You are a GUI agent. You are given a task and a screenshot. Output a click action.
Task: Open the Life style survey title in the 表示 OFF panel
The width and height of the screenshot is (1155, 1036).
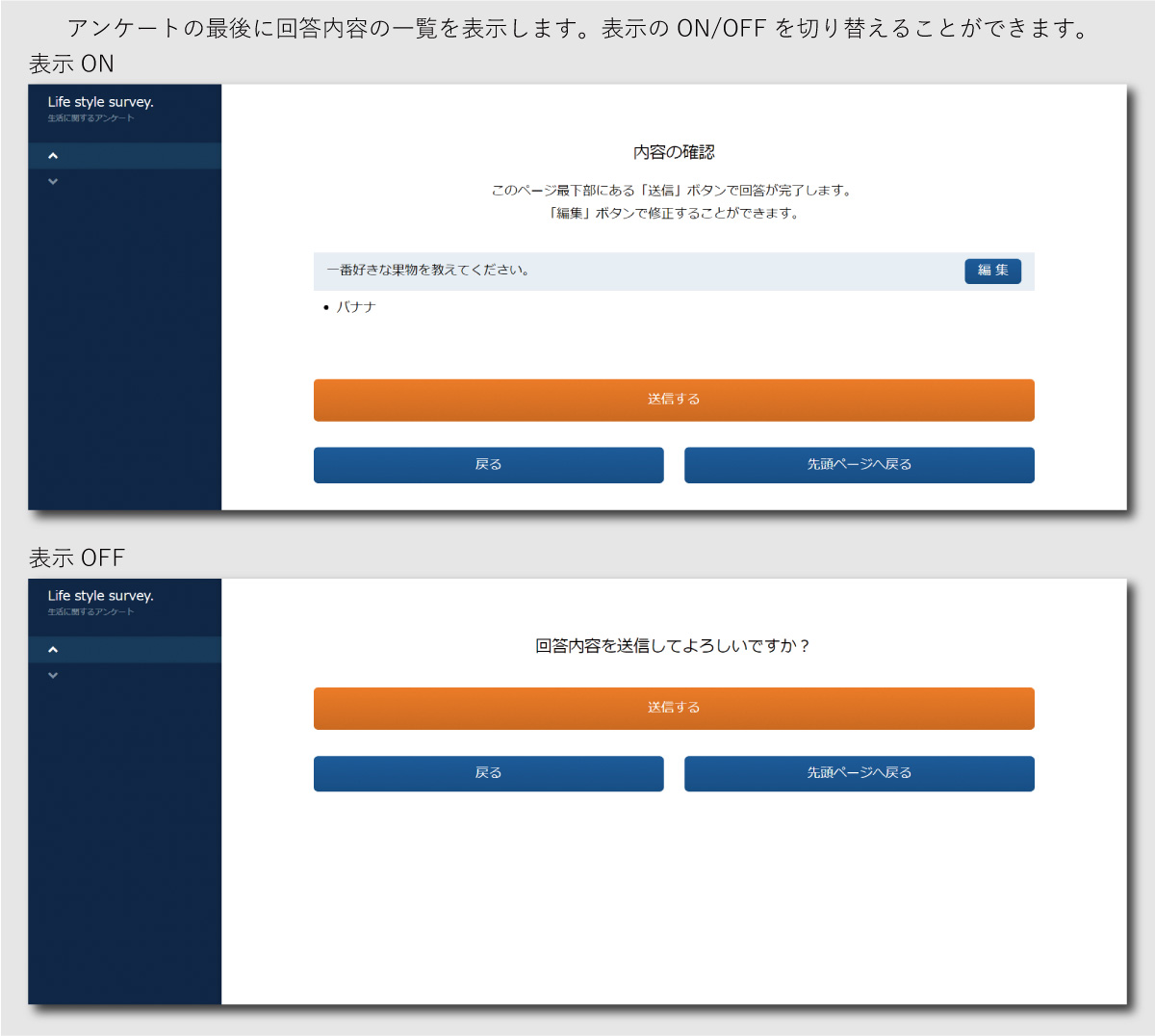click(101, 596)
